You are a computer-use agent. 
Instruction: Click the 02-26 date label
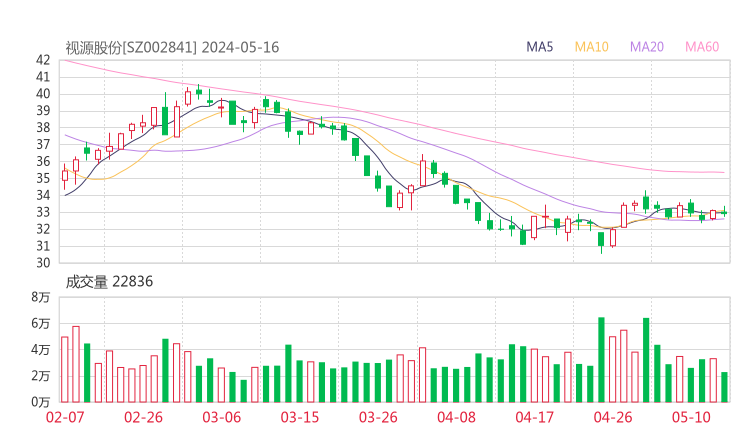[143, 417]
